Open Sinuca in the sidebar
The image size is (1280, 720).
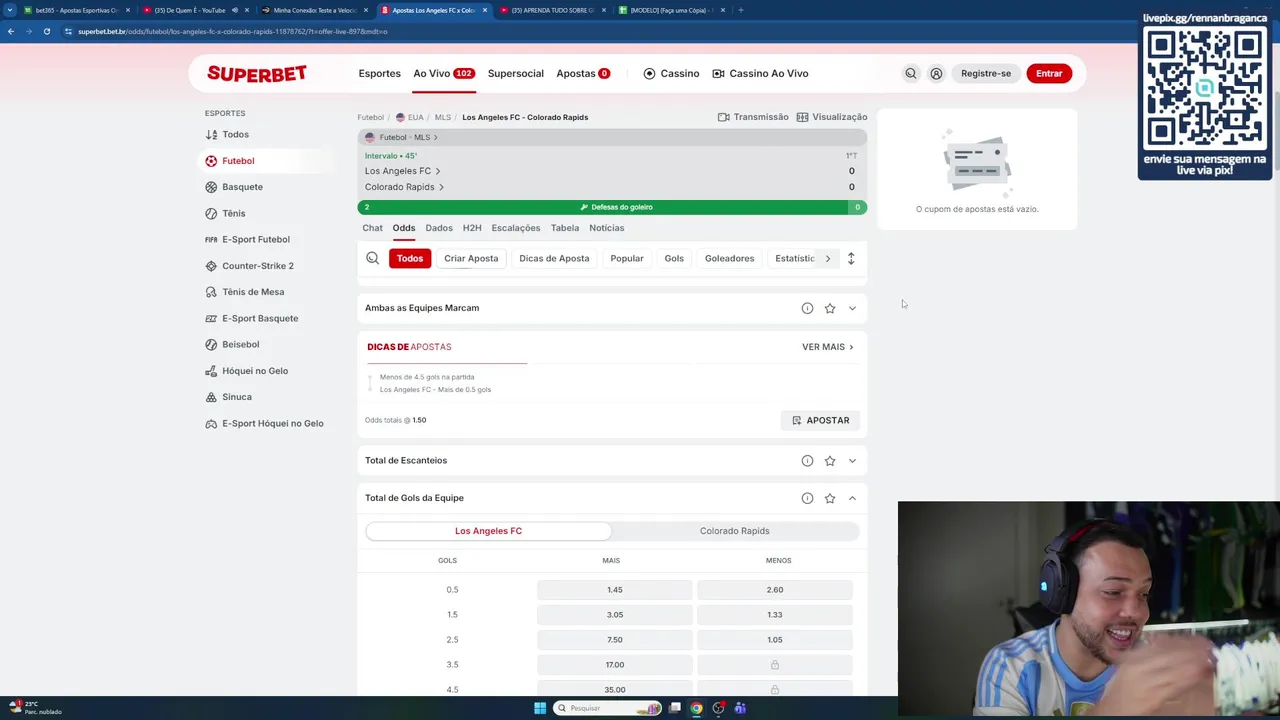228,397
